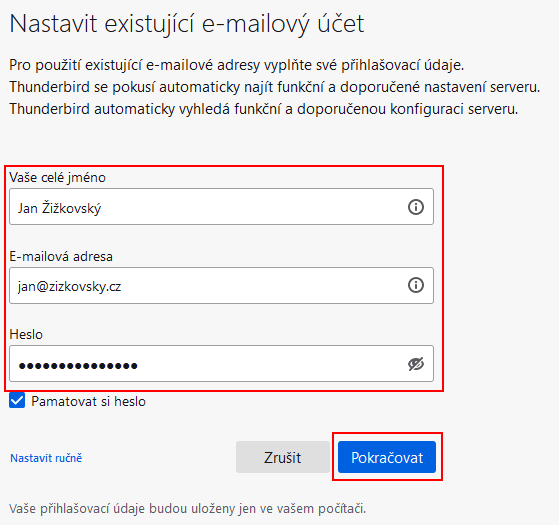Focus the Heslo password input field
559x525 pixels.
click(221, 364)
